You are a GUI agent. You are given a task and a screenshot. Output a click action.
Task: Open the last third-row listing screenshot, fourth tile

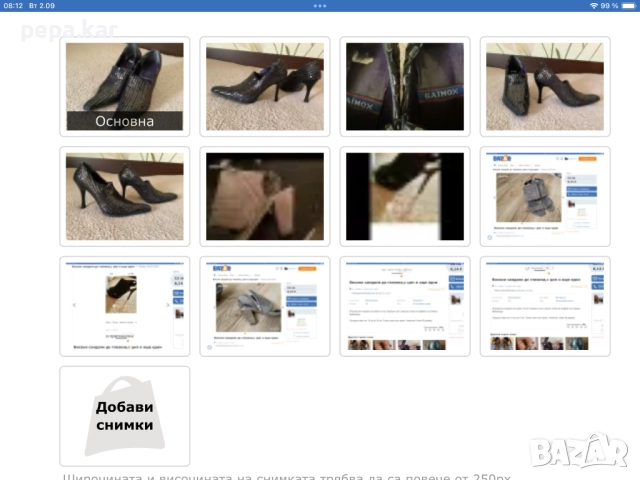545,306
